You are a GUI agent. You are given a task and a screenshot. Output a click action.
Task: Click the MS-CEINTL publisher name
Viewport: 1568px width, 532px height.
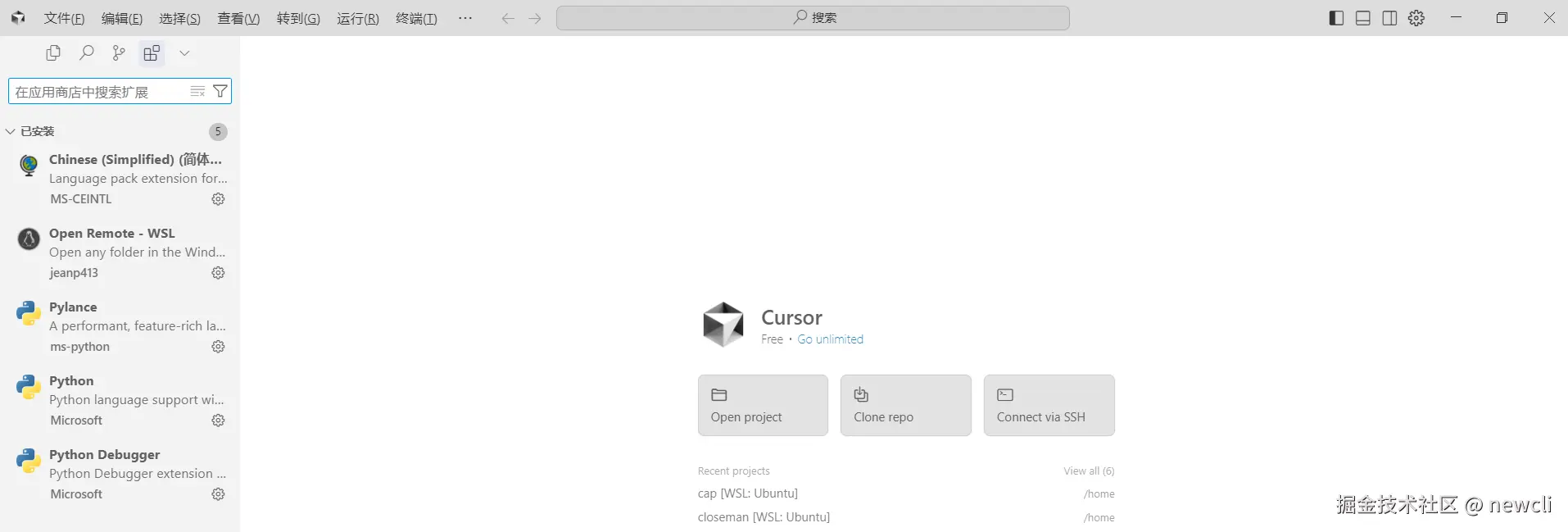pos(80,199)
